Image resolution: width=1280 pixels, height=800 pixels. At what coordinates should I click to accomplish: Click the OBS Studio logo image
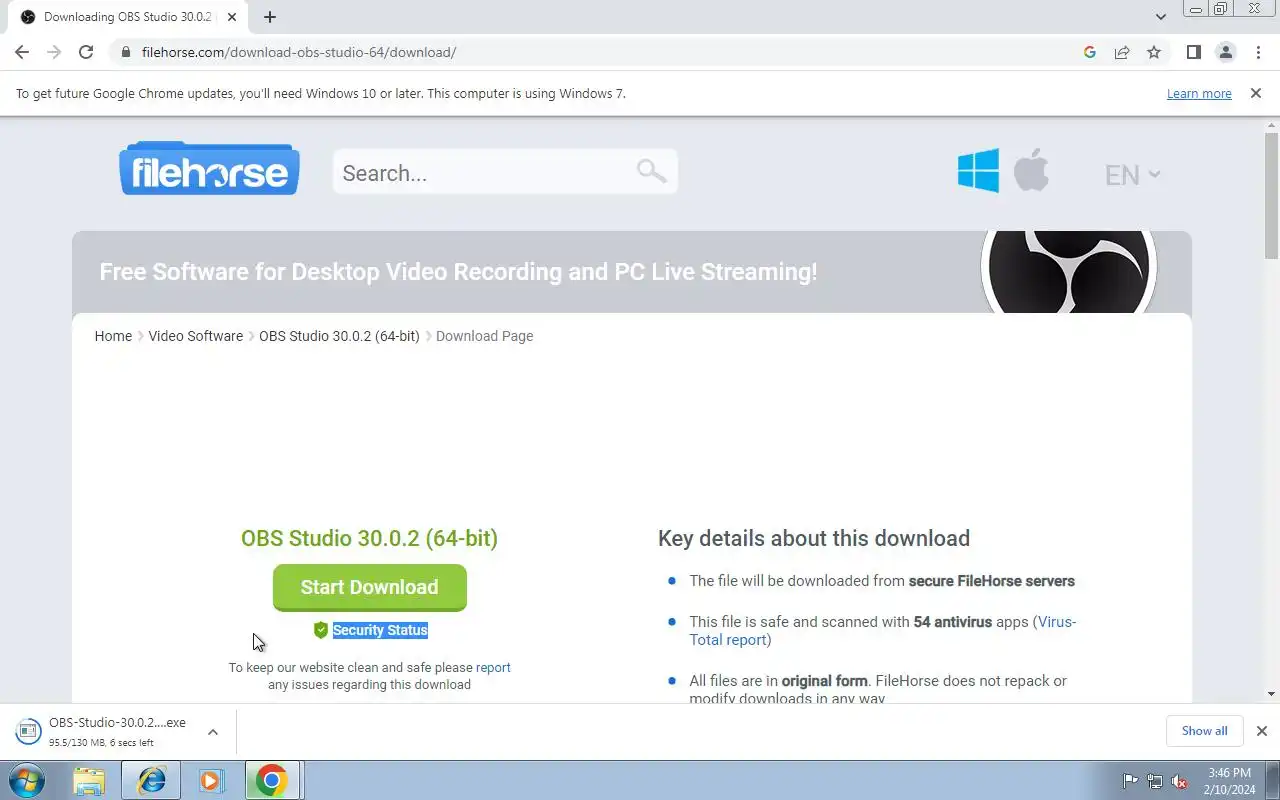1069,270
